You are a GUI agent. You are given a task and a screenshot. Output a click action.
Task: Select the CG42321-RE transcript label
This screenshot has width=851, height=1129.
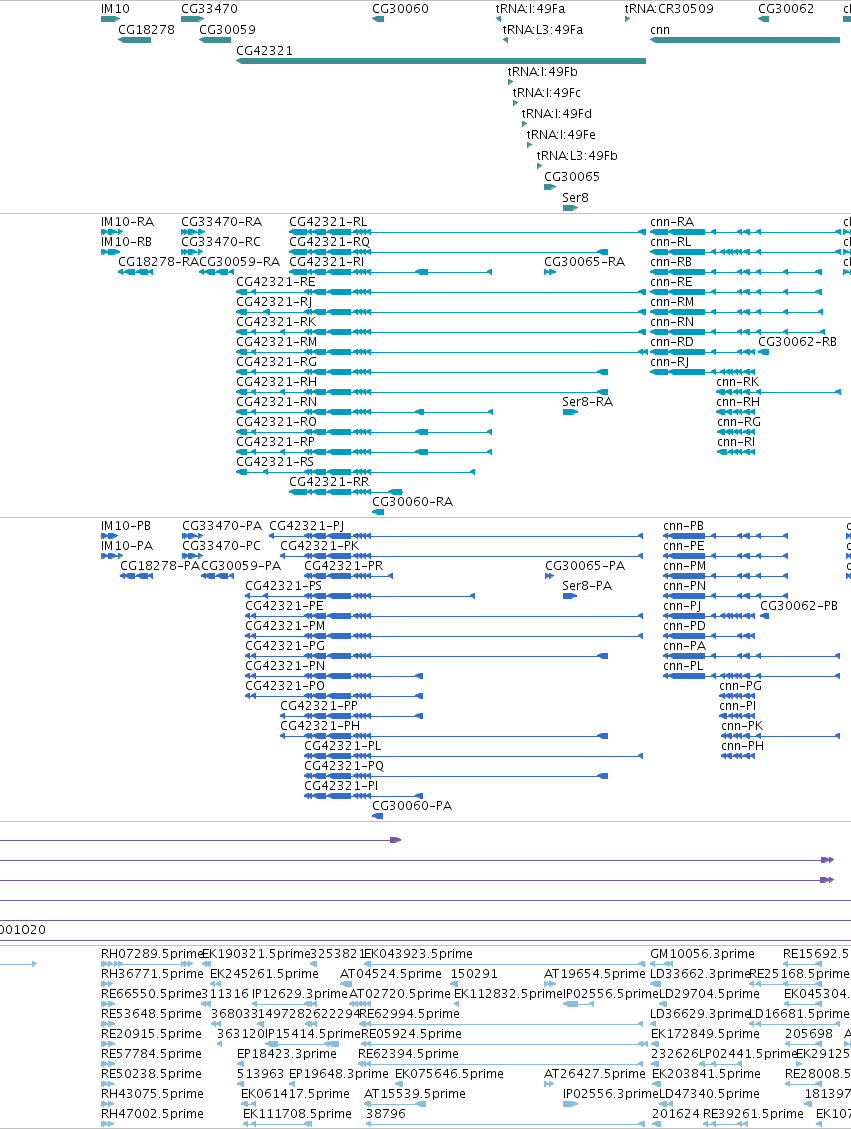(276, 282)
